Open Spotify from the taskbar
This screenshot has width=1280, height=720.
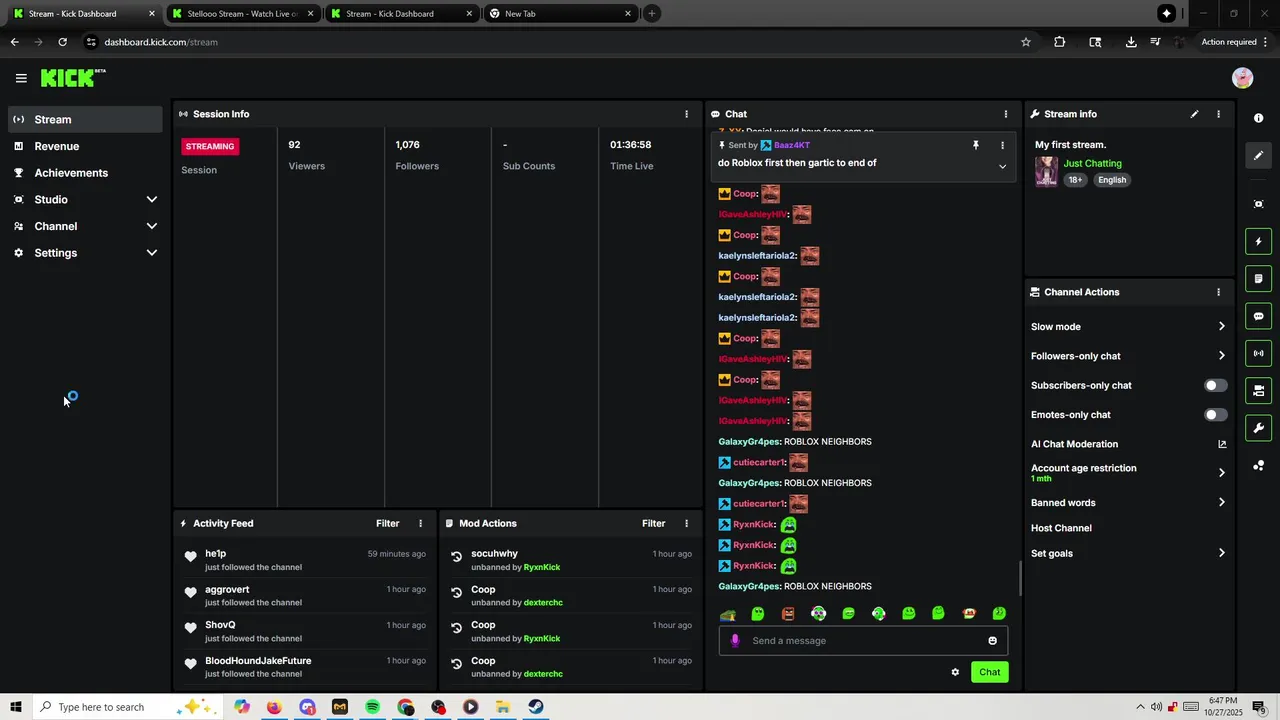point(372,707)
